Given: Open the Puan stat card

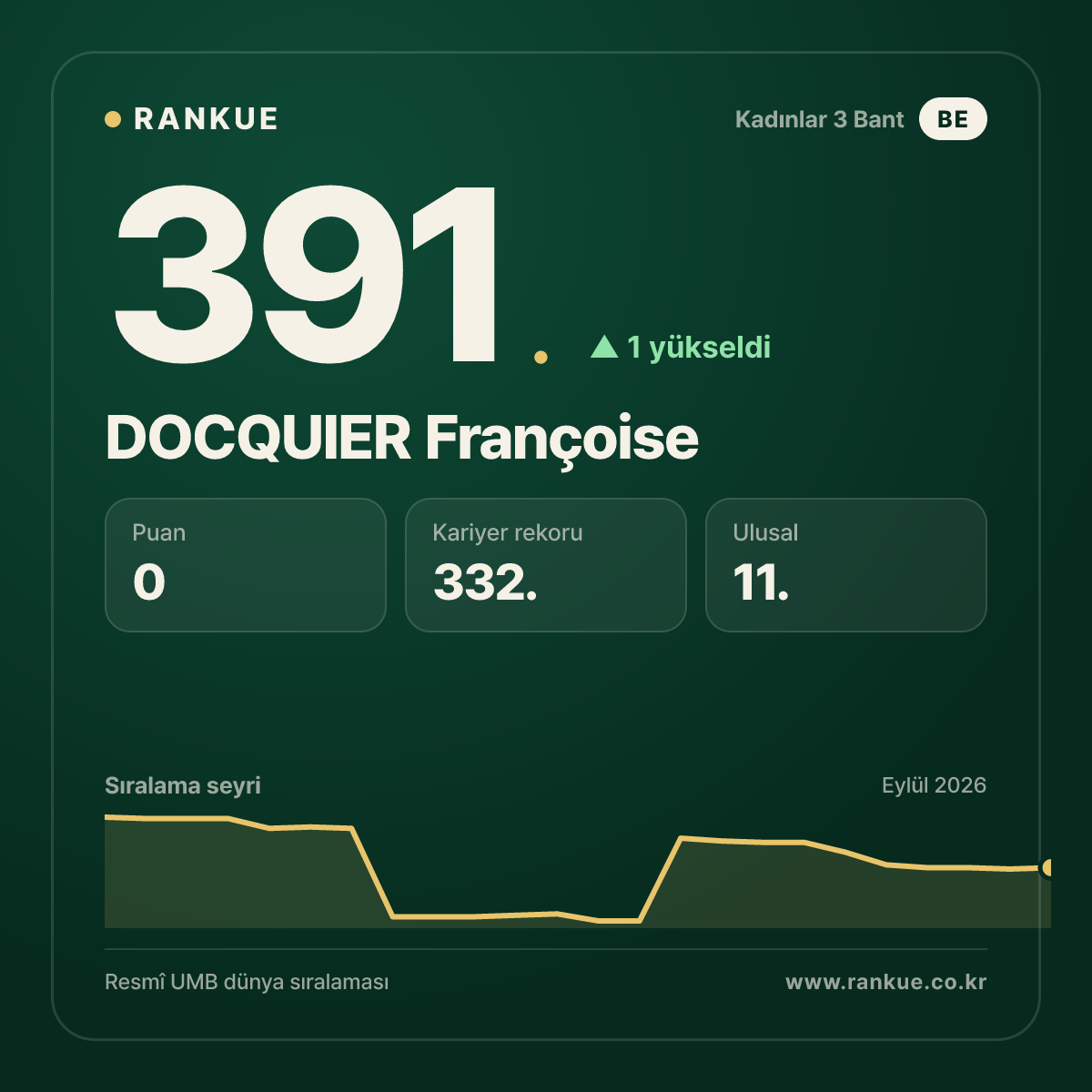Looking at the screenshot, I should (x=246, y=565).
